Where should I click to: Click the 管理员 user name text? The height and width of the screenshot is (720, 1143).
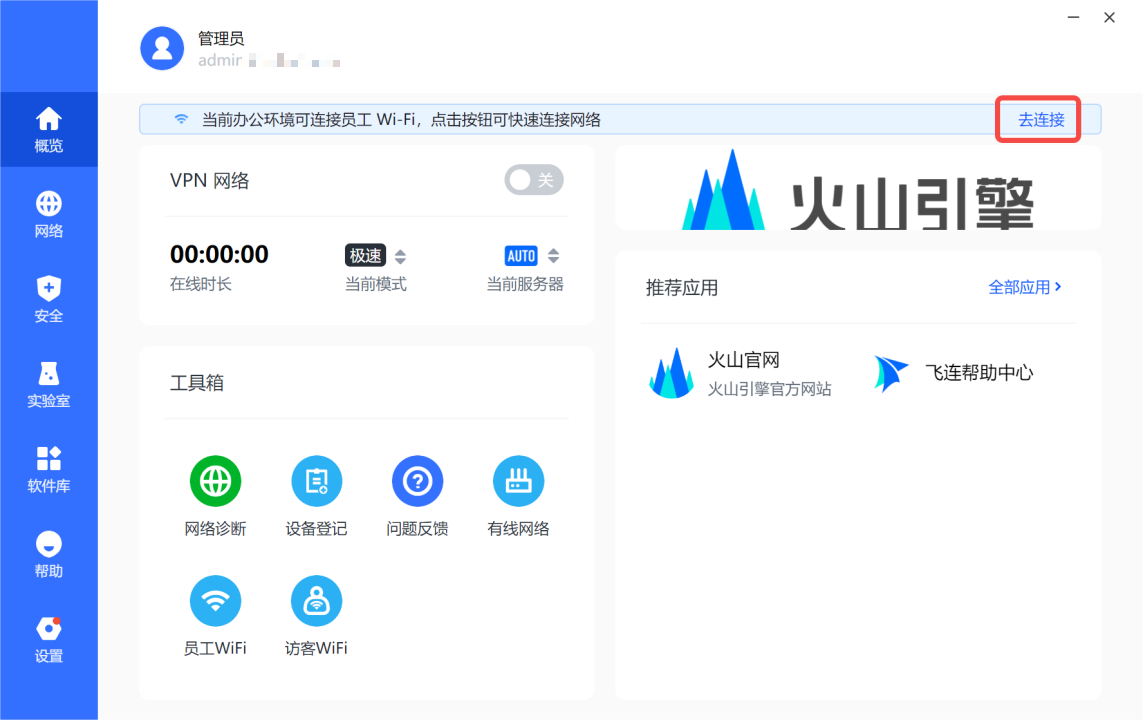[221, 38]
